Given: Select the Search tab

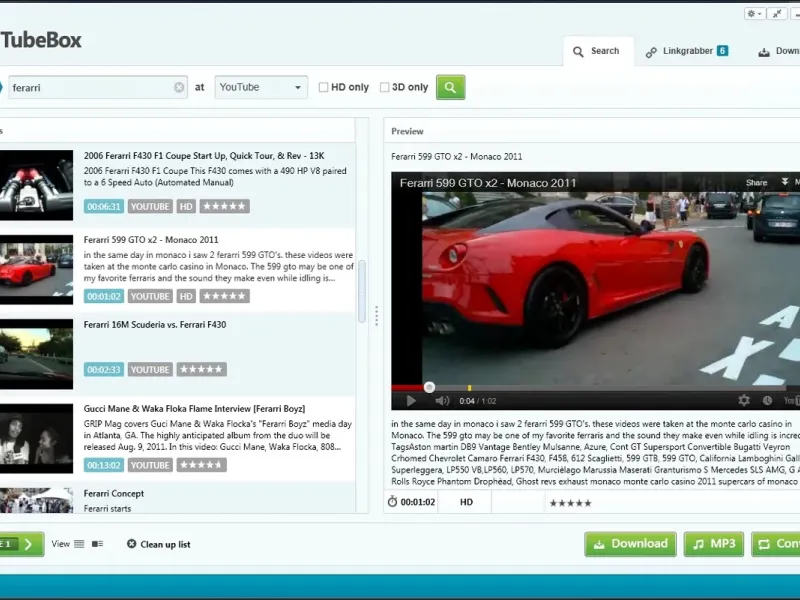Looking at the screenshot, I should pos(596,51).
